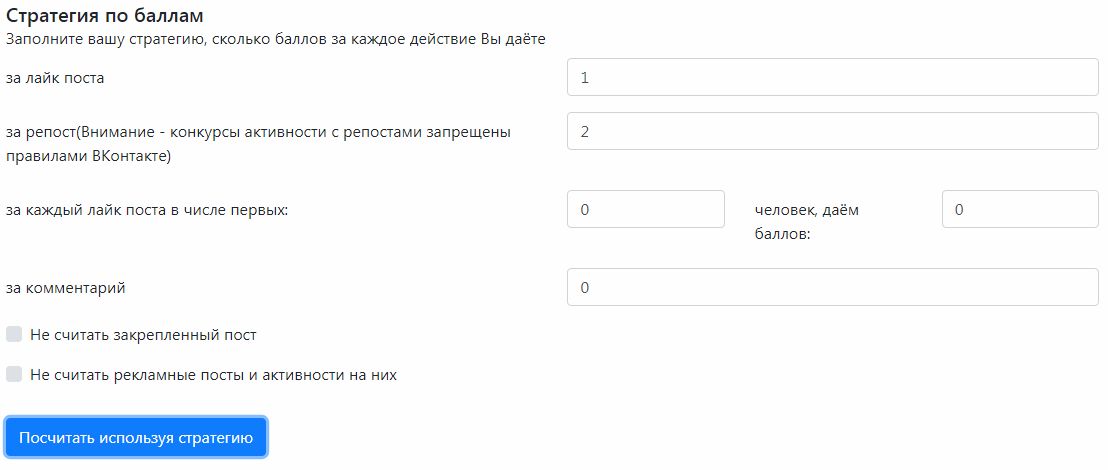Click the word 'баллов:' beside last small input
This screenshot has width=1108, height=470.
tap(782, 234)
